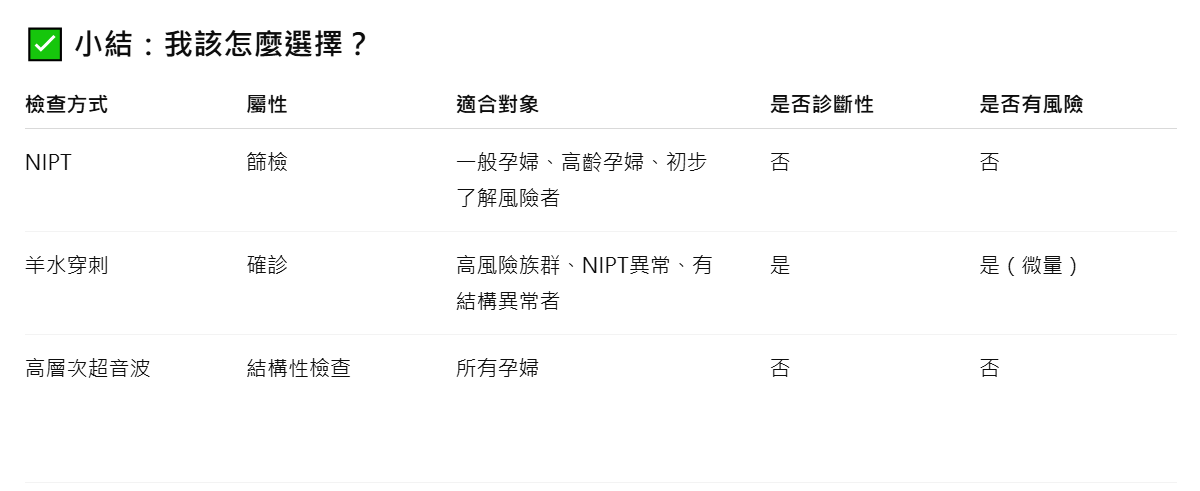Image resolution: width=1200 pixels, height=491 pixels.
Task: Select the 確診 attribute cell
Action: click(267, 266)
